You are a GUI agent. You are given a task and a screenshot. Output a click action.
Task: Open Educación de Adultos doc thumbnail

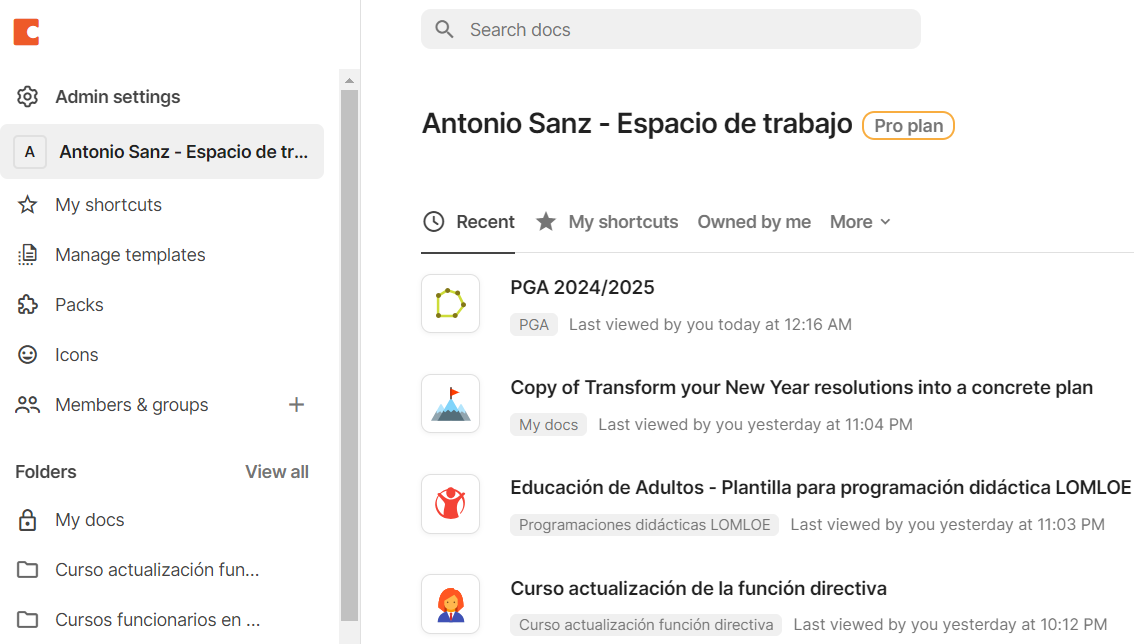tap(451, 504)
